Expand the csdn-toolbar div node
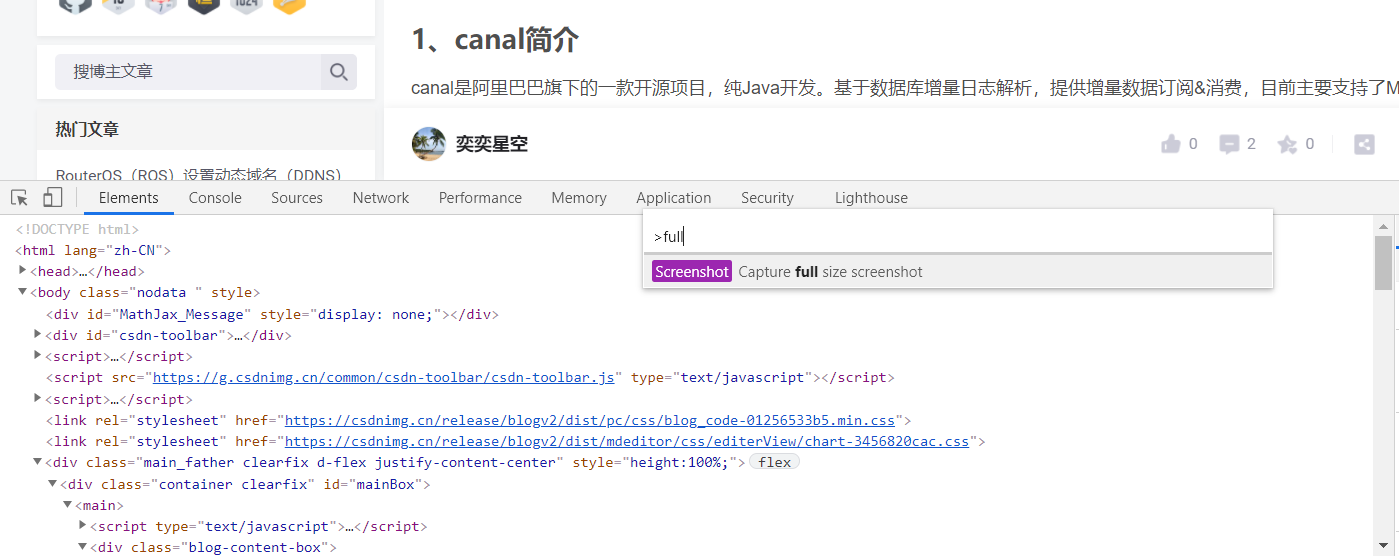1399x556 pixels. click(39, 335)
